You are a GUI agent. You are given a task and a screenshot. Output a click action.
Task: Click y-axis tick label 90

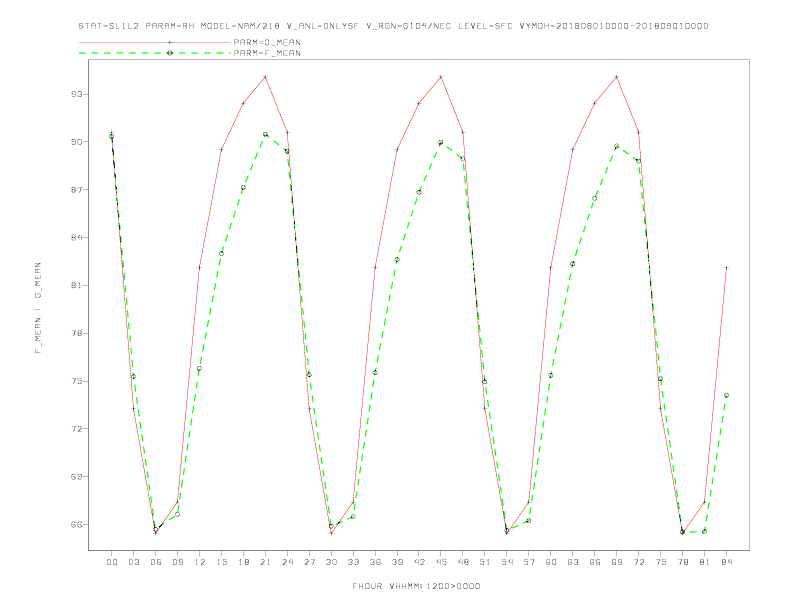[77, 142]
